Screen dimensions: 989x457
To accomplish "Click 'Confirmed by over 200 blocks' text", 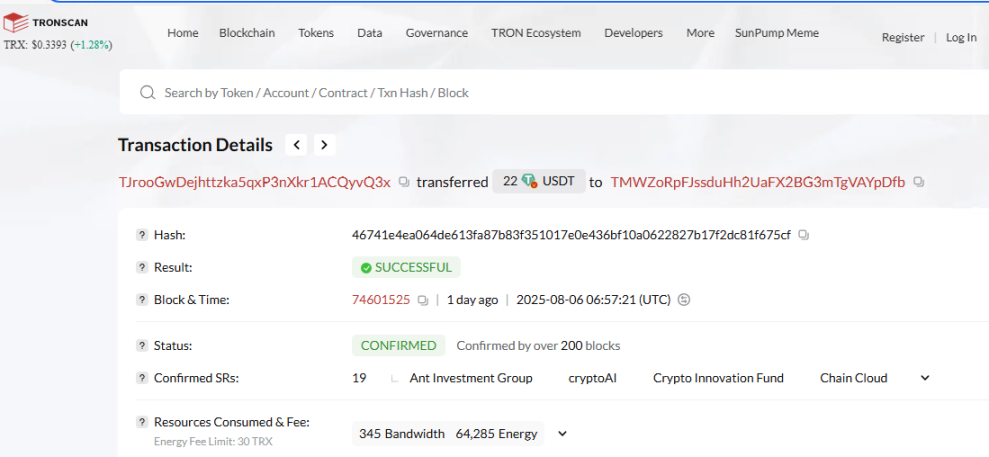I will pyautogui.click(x=538, y=345).
